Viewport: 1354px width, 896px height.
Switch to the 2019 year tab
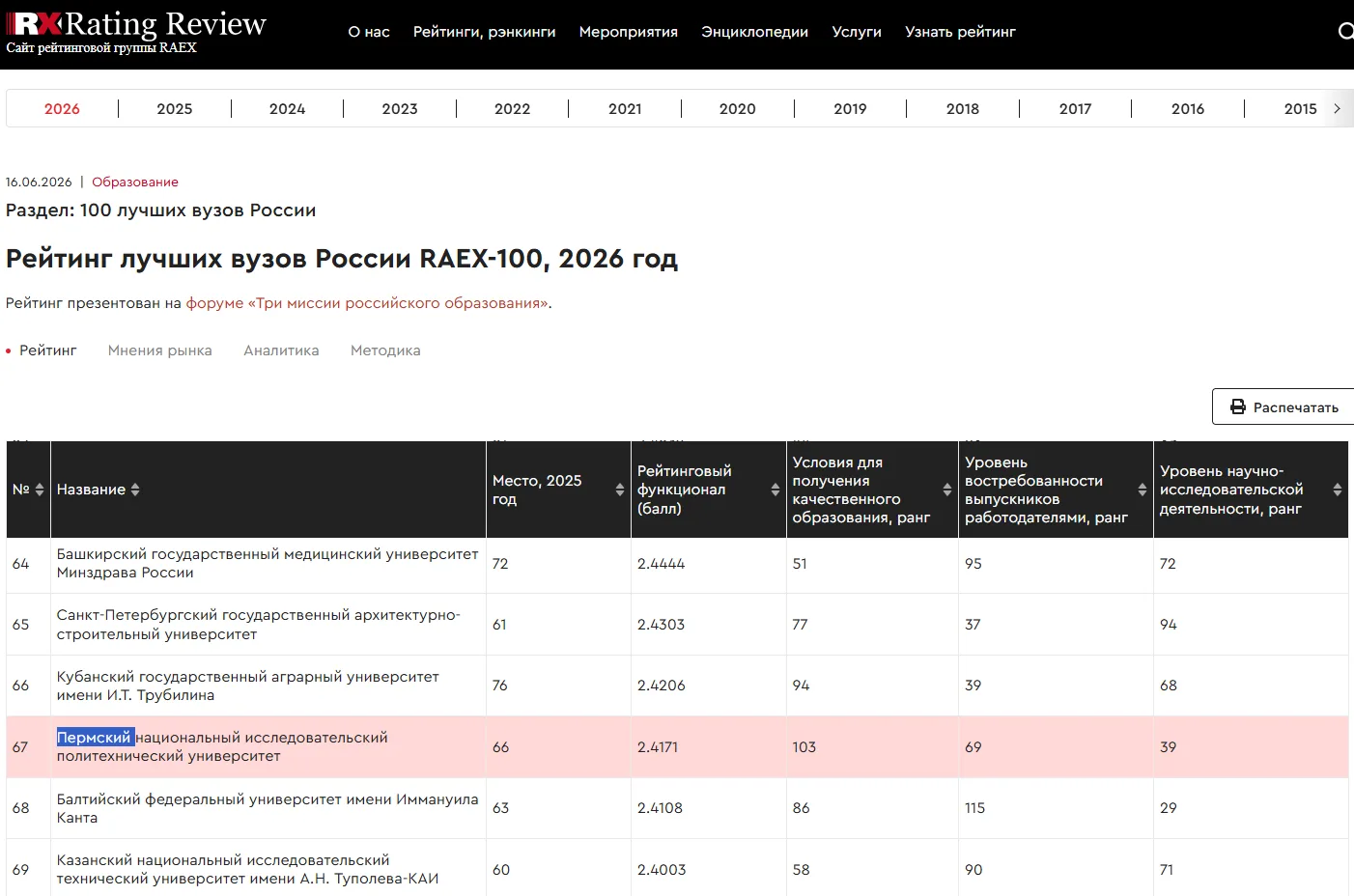tap(850, 109)
